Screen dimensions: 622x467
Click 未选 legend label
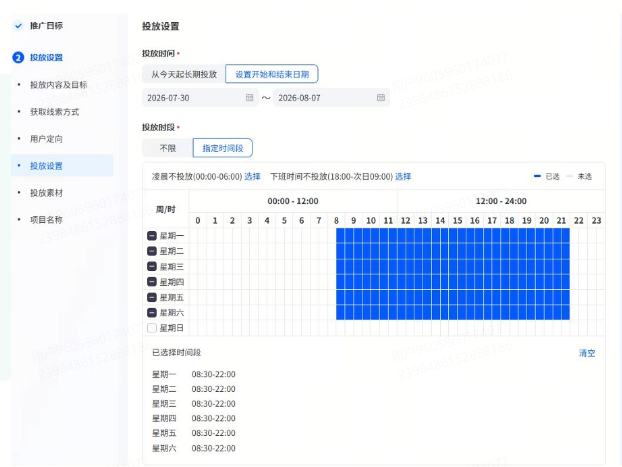(584, 177)
